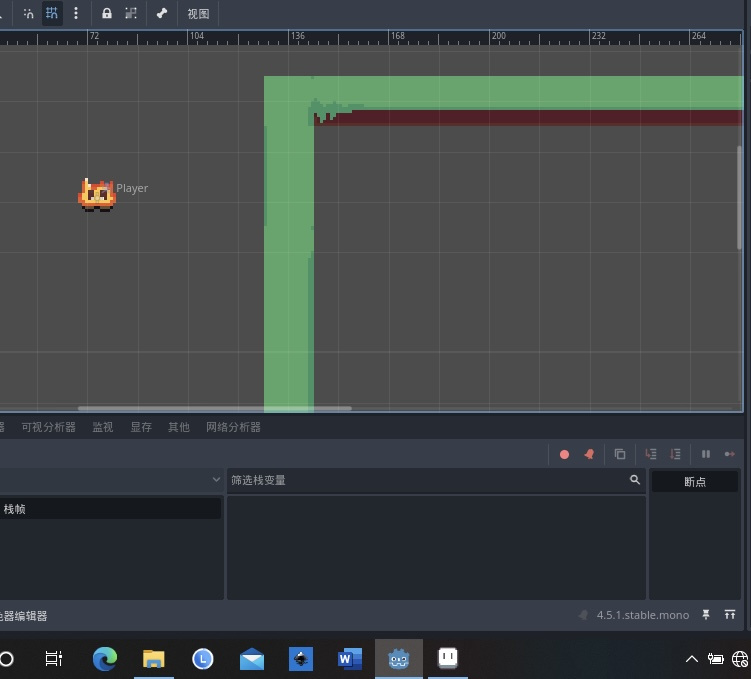The height and width of the screenshot is (679, 751).
Task: Click the debugger pause break button
Action: point(705,454)
